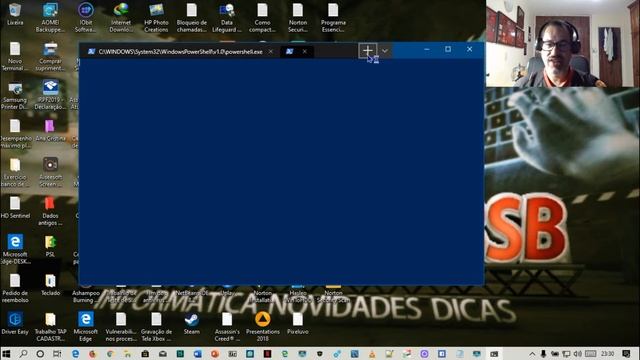The width and height of the screenshot is (640, 360).
Task: Select the Bloqueio de chamadas file icon
Action: pos(192,18)
